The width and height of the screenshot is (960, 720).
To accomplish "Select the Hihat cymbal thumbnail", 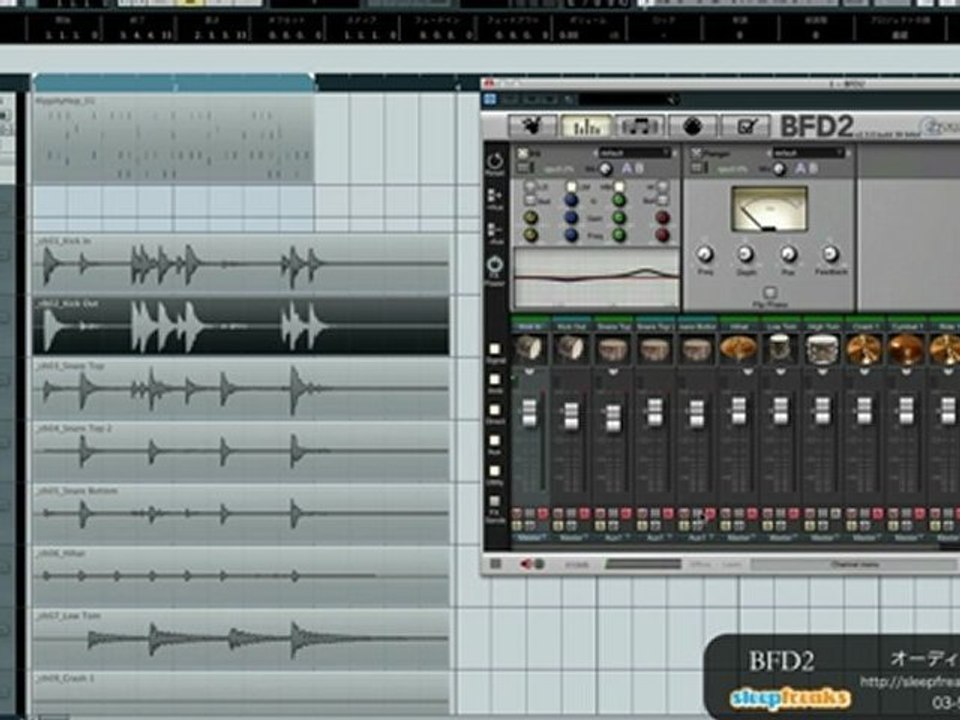I will click(738, 348).
